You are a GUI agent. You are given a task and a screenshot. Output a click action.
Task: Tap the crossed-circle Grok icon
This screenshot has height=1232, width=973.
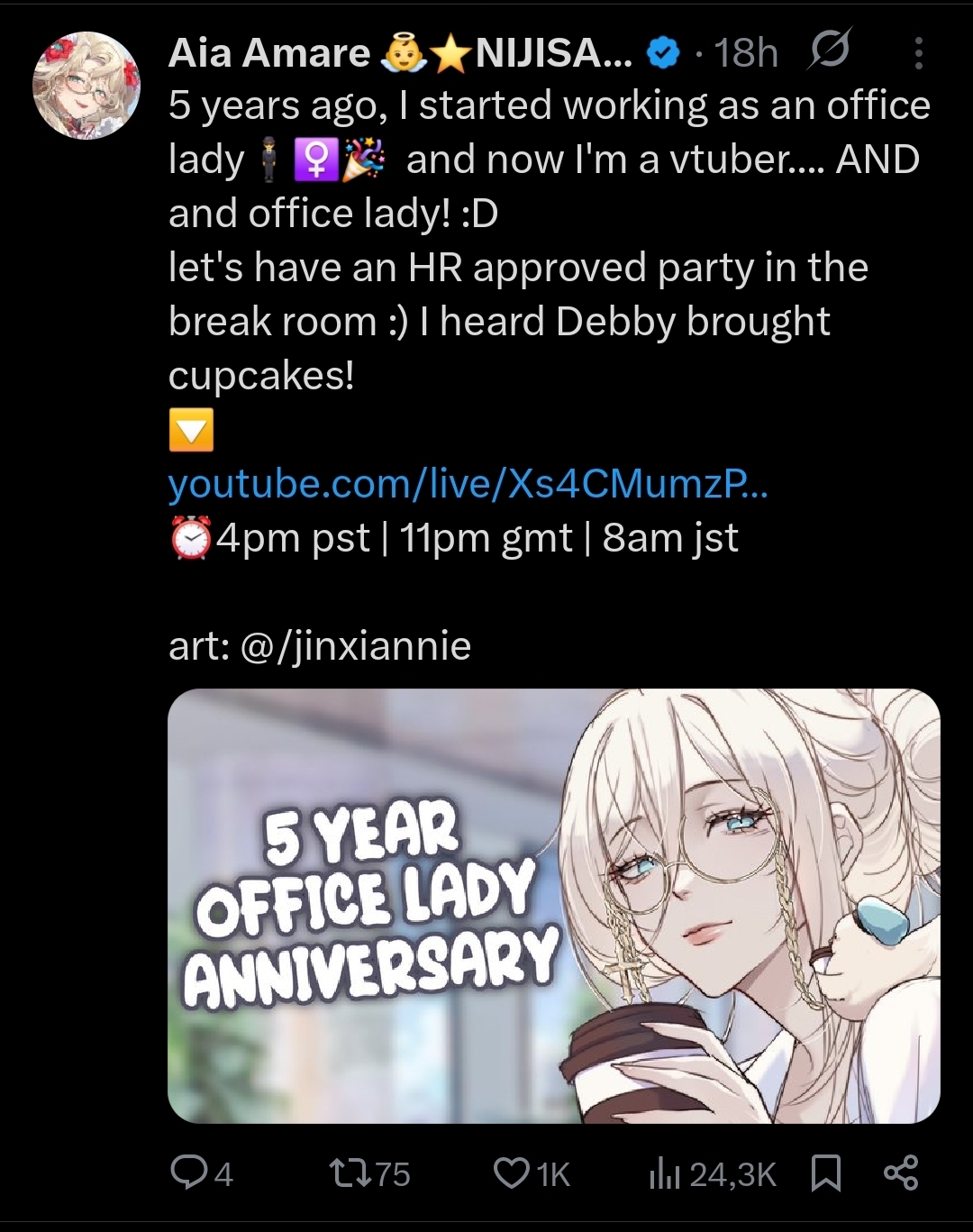tap(828, 50)
